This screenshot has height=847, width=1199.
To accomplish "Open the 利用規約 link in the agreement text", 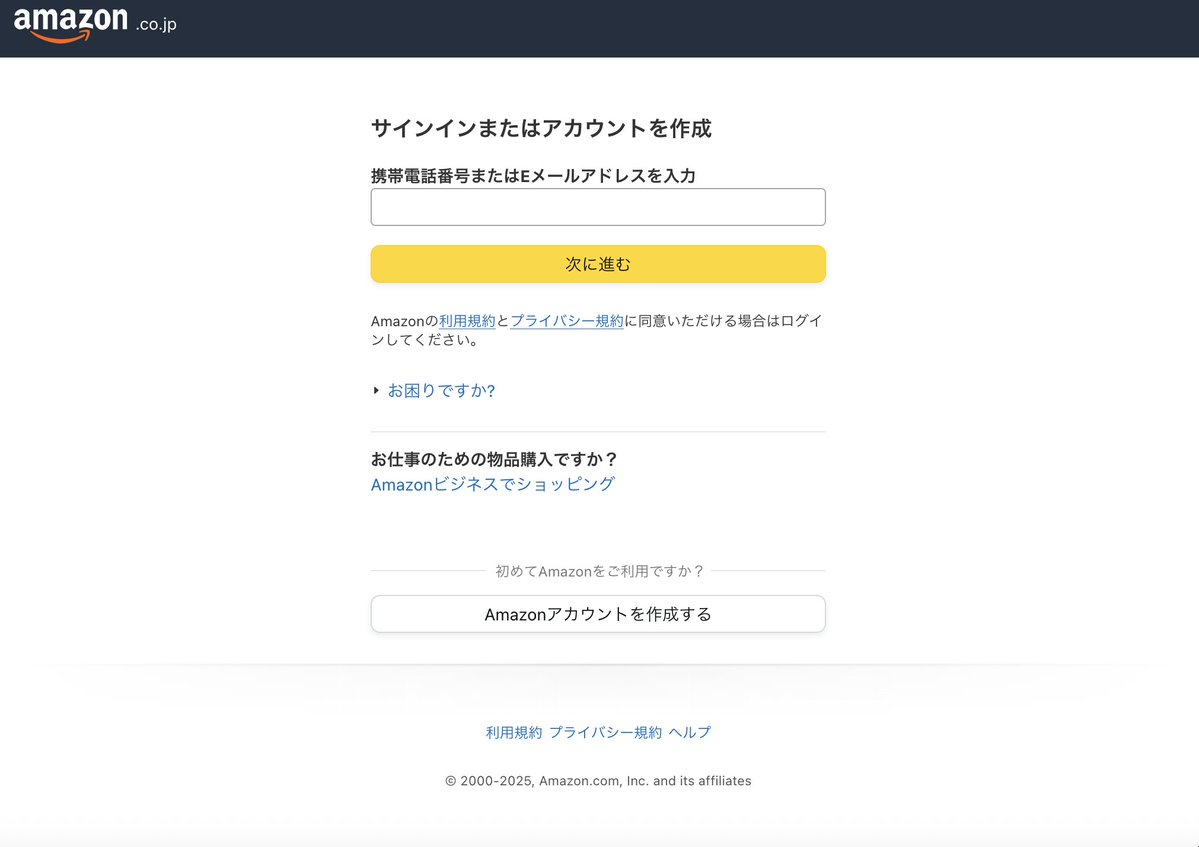I will tap(467, 321).
